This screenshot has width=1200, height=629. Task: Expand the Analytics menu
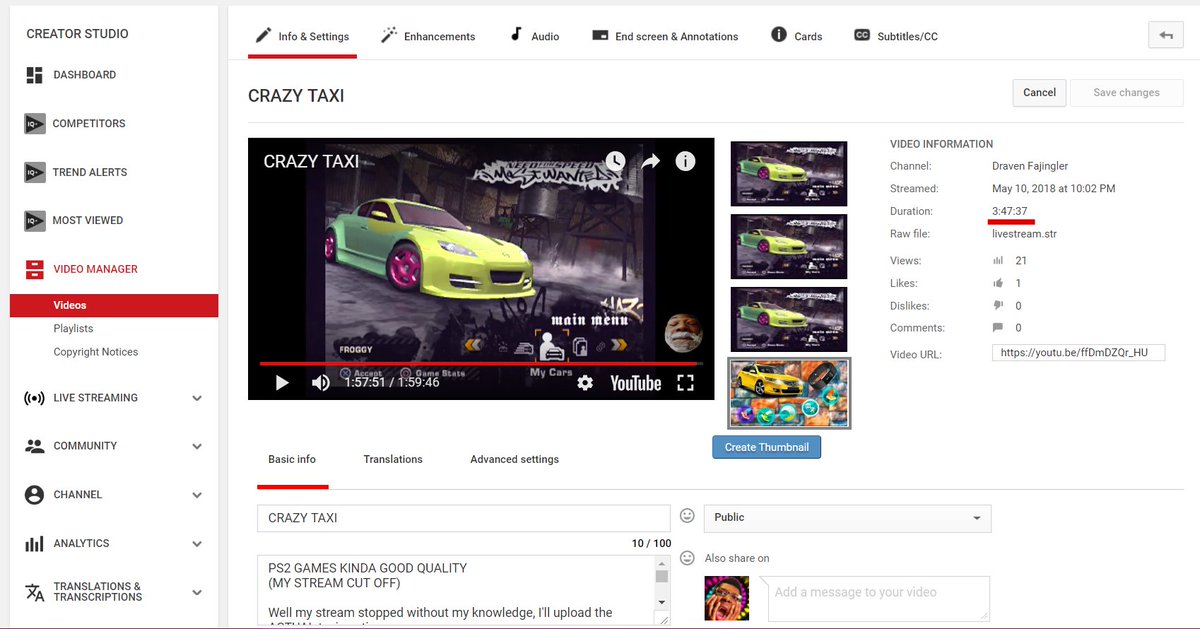pyautogui.click(x=197, y=544)
